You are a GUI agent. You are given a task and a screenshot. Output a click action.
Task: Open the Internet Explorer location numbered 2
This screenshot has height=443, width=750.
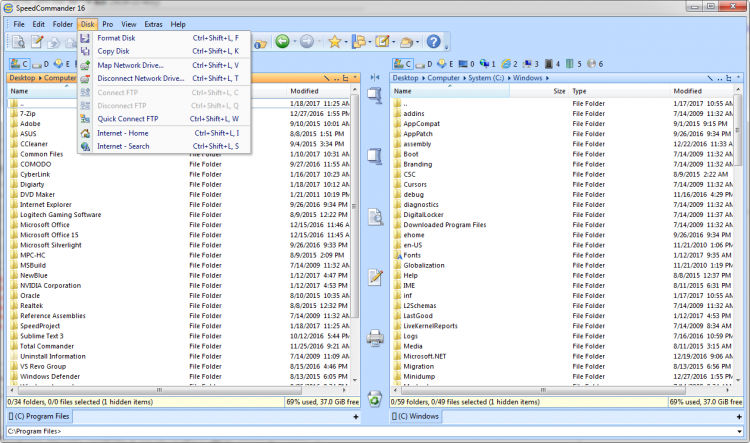[x=509, y=64]
